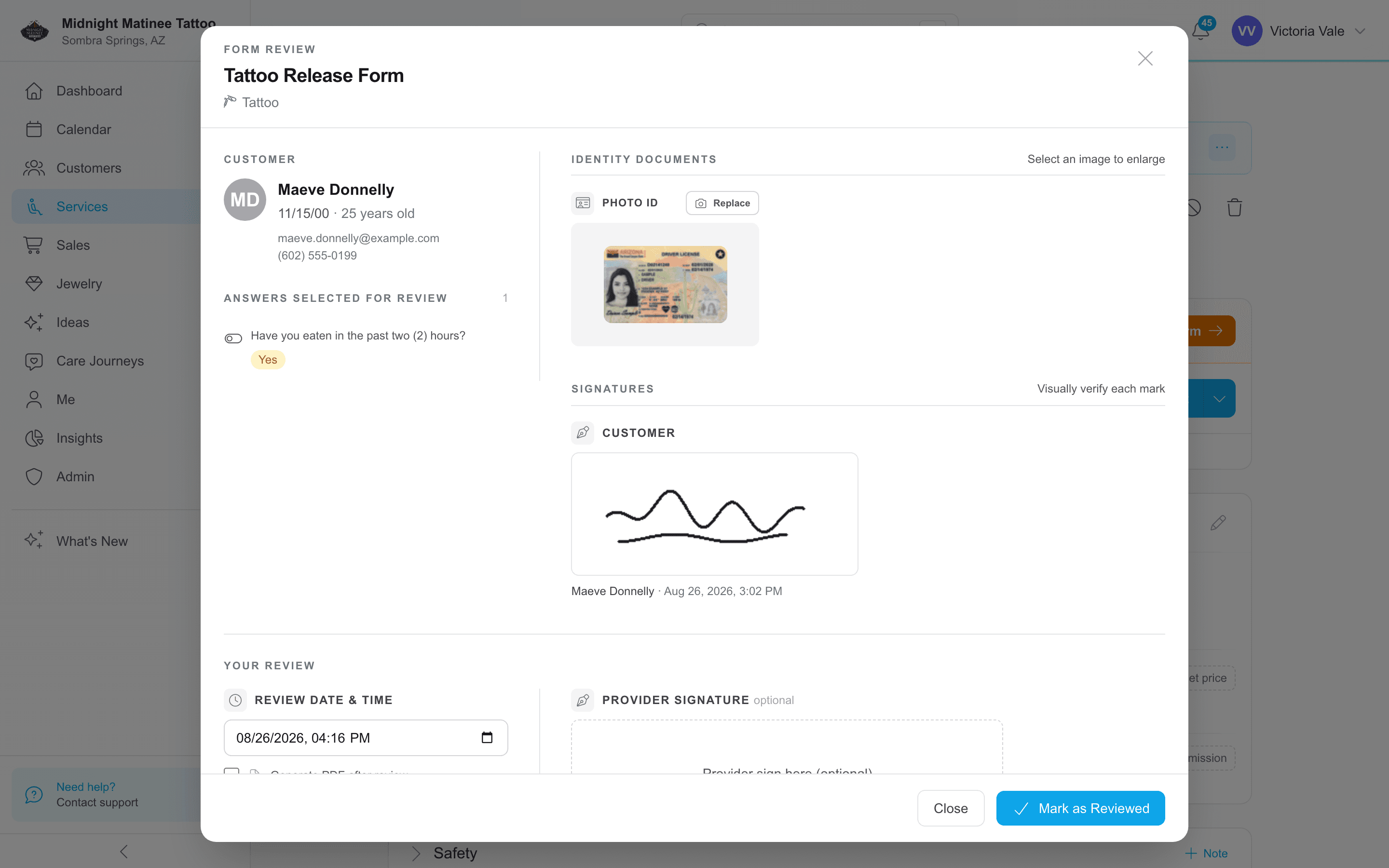Click the Sombra Springs, AZ location text
This screenshot has width=1389, height=868.
(x=114, y=41)
